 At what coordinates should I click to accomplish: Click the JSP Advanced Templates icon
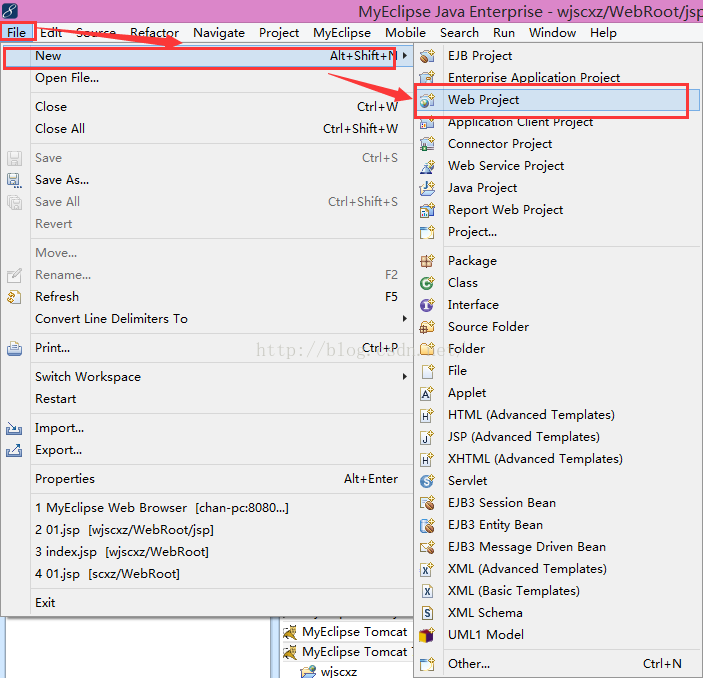[x=427, y=437]
